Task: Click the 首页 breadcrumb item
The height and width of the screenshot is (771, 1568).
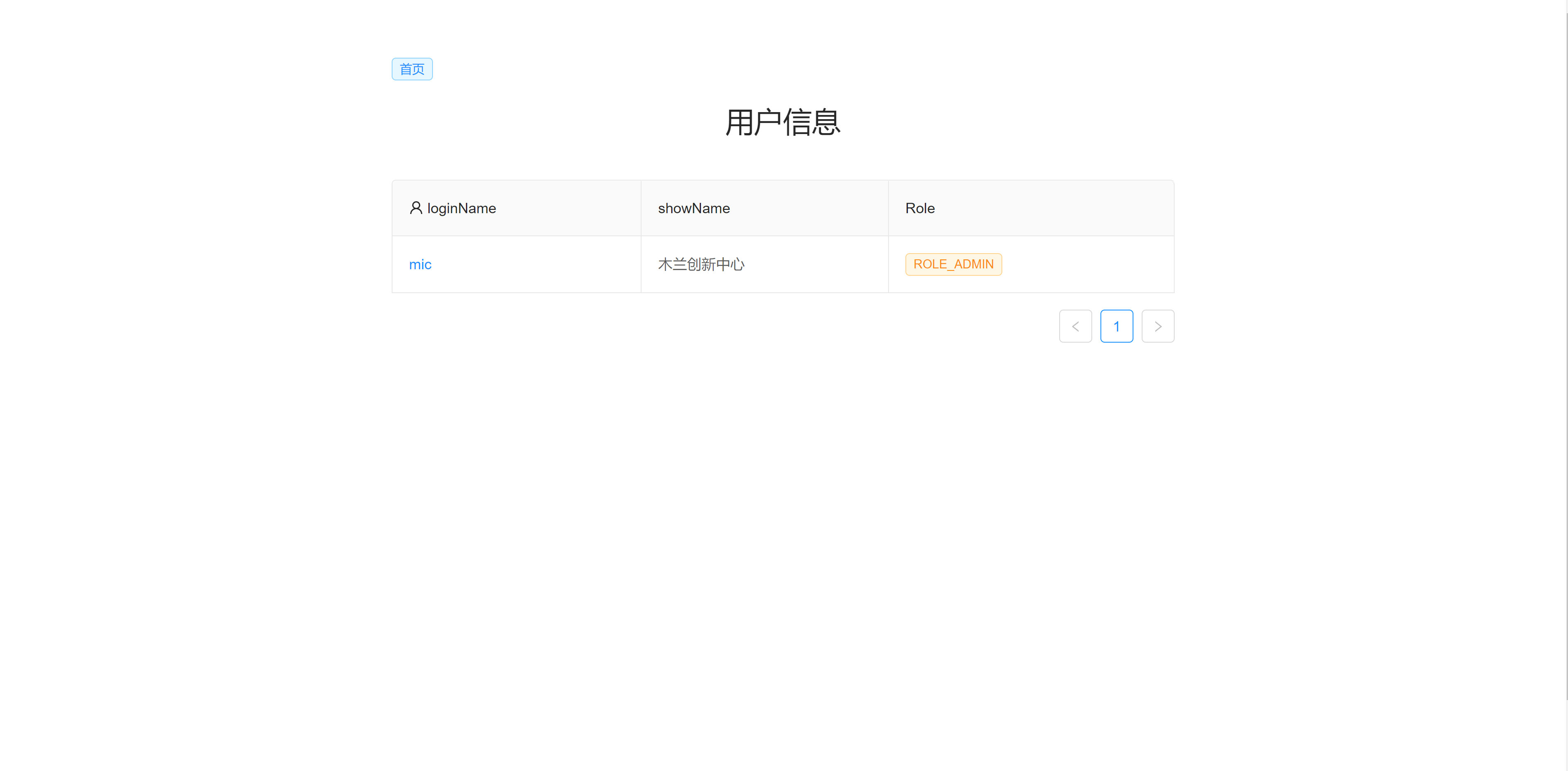Action: pos(411,69)
